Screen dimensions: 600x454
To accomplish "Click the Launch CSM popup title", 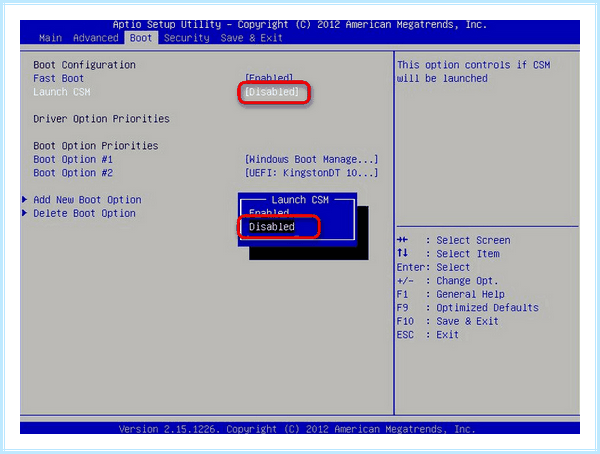I will 300,200.
